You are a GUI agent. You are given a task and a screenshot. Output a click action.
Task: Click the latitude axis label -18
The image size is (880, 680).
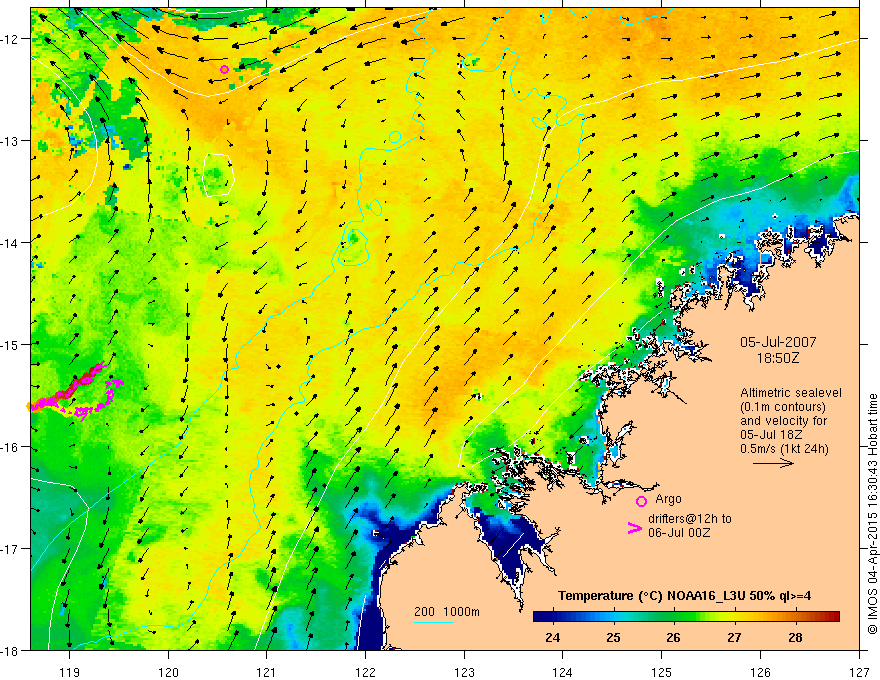coord(11,650)
